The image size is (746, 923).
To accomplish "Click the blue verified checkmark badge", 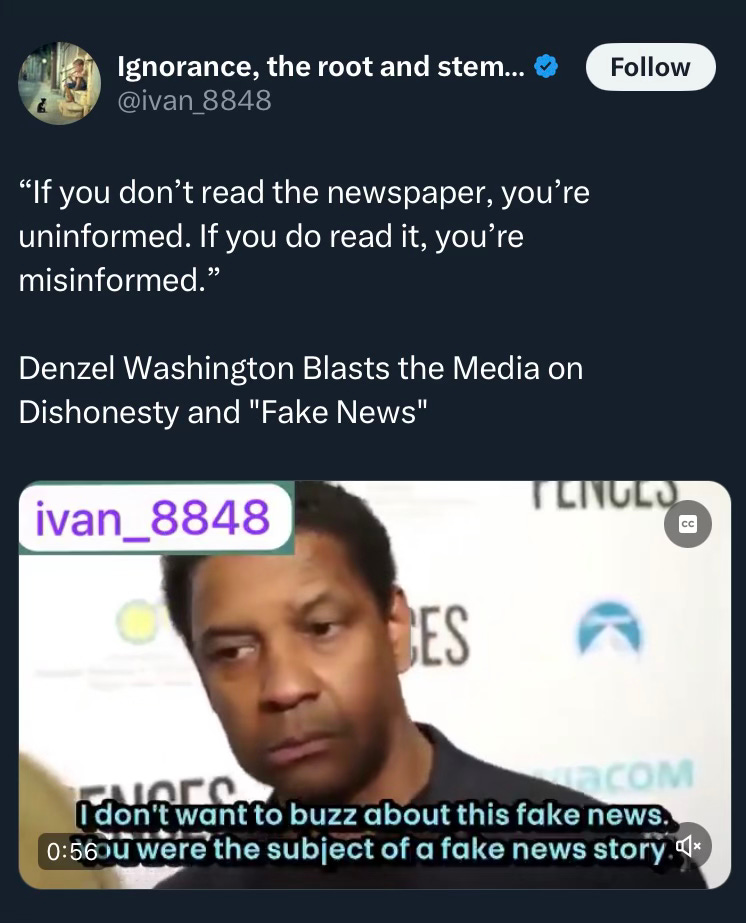I will (x=546, y=67).
